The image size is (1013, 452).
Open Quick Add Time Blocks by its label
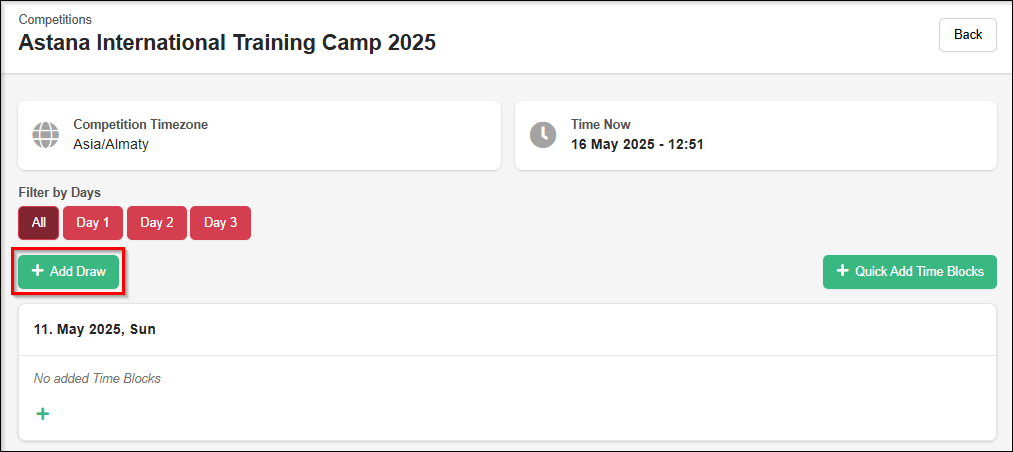[x=919, y=271]
